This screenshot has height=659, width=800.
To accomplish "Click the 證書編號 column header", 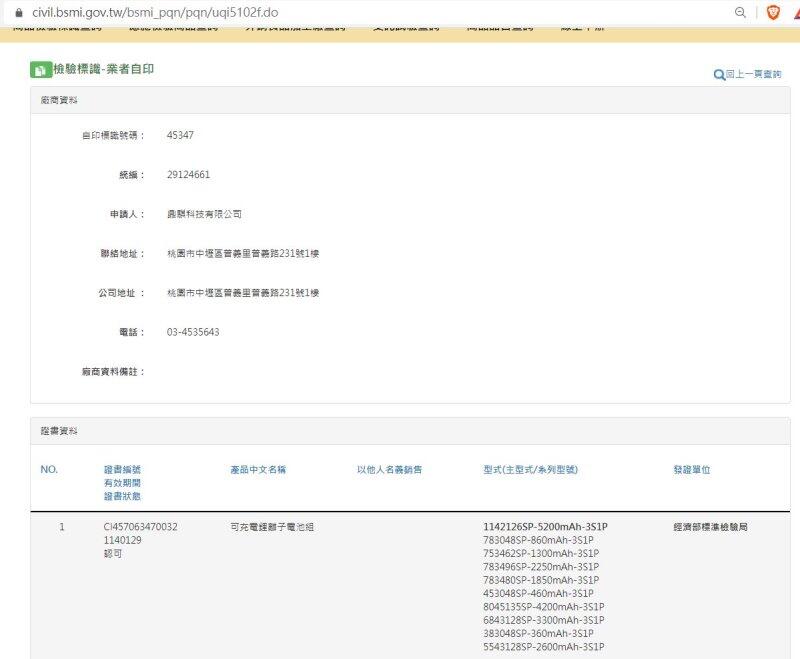I will pos(122,470).
